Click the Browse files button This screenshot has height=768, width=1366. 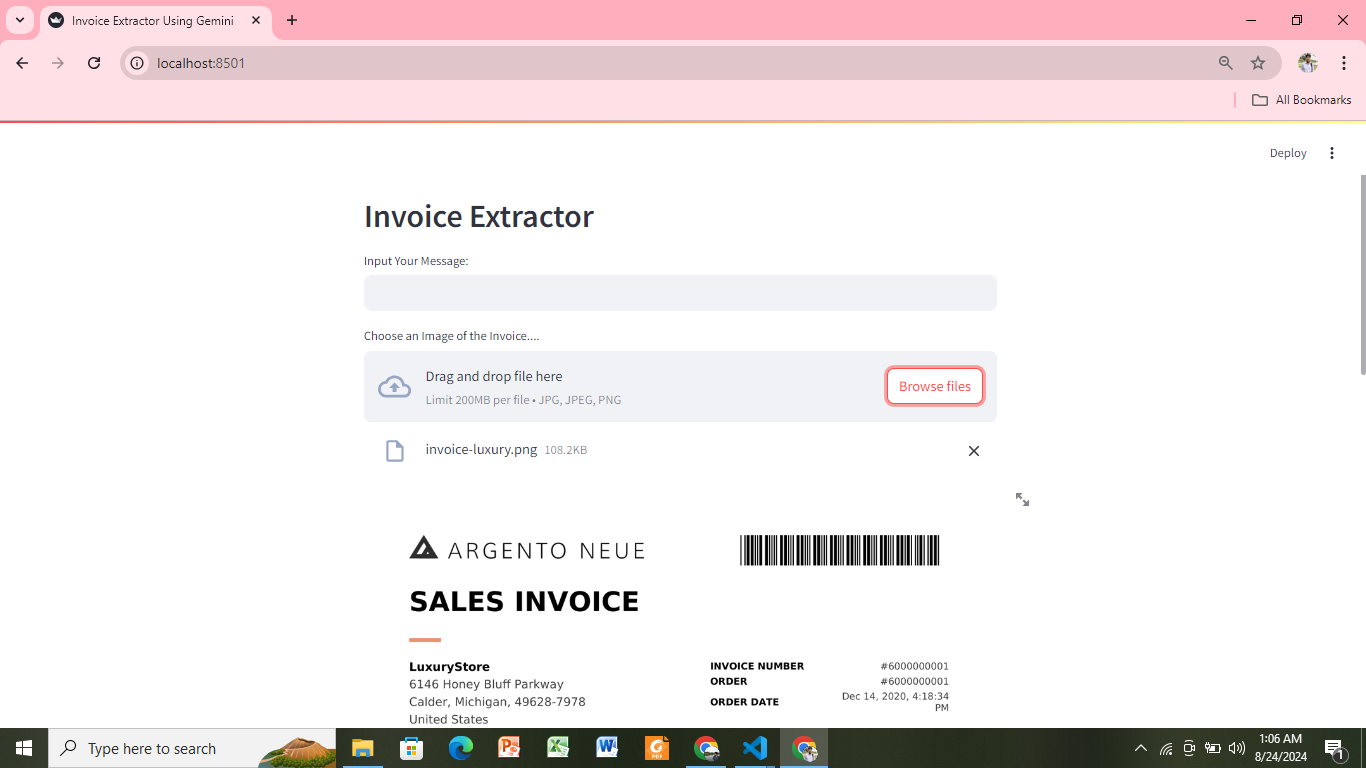pyautogui.click(x=934, y=386)
